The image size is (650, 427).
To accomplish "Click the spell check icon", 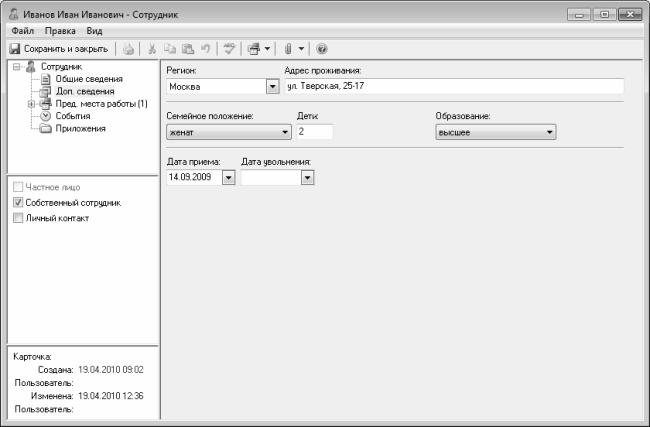I will coord(229,49).
